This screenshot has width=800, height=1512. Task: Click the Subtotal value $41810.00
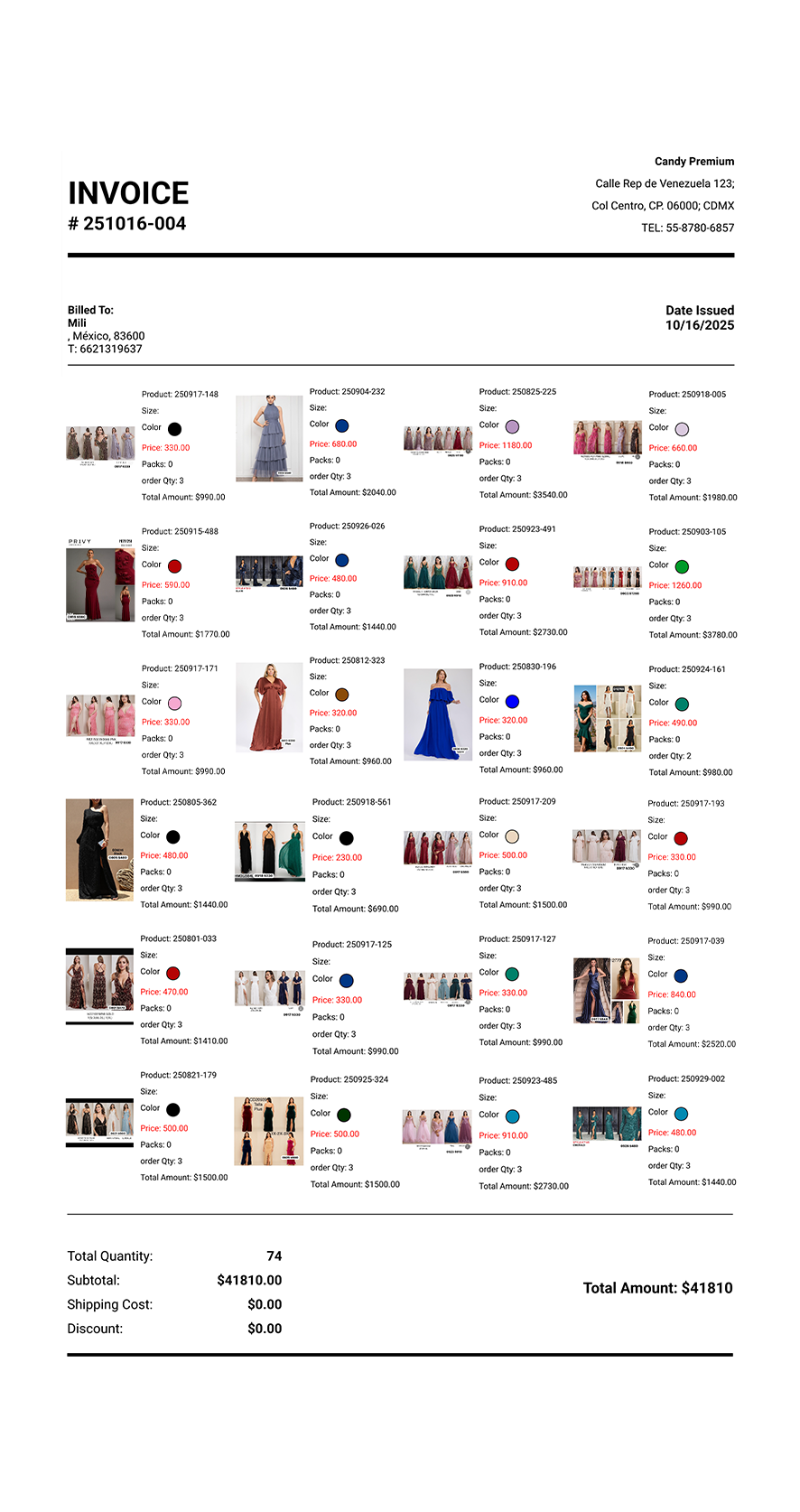249,1280
